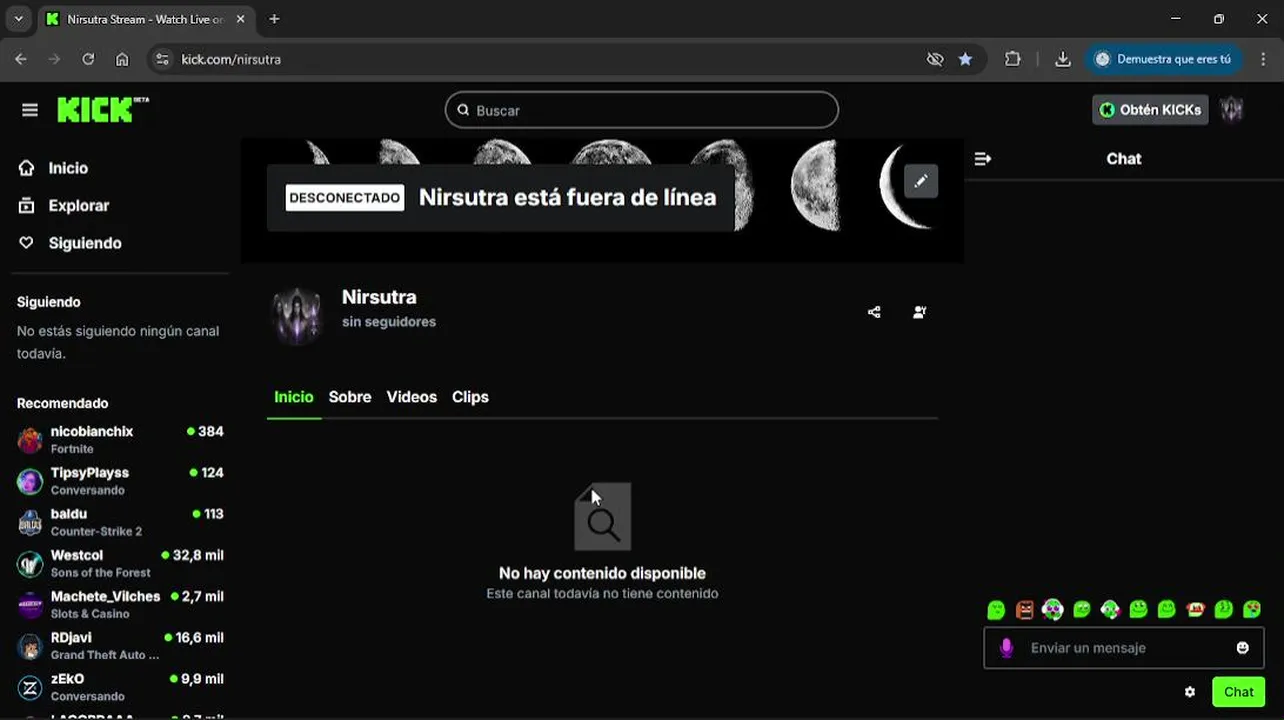This screenshot has width=1284, height=720.
Task: Open chat settings gear icon
Action: (x=1190, y=692)
